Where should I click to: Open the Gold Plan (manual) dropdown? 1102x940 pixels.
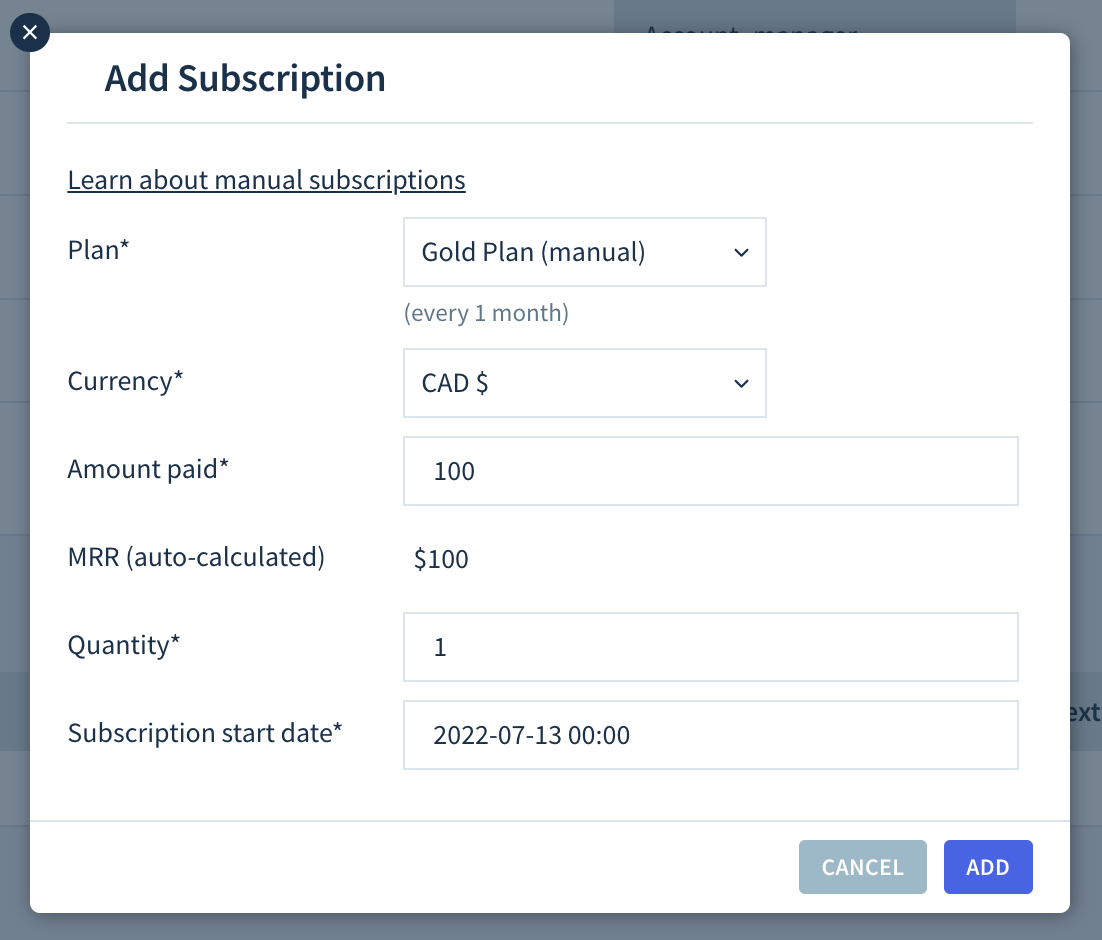[x=584, y=252]
